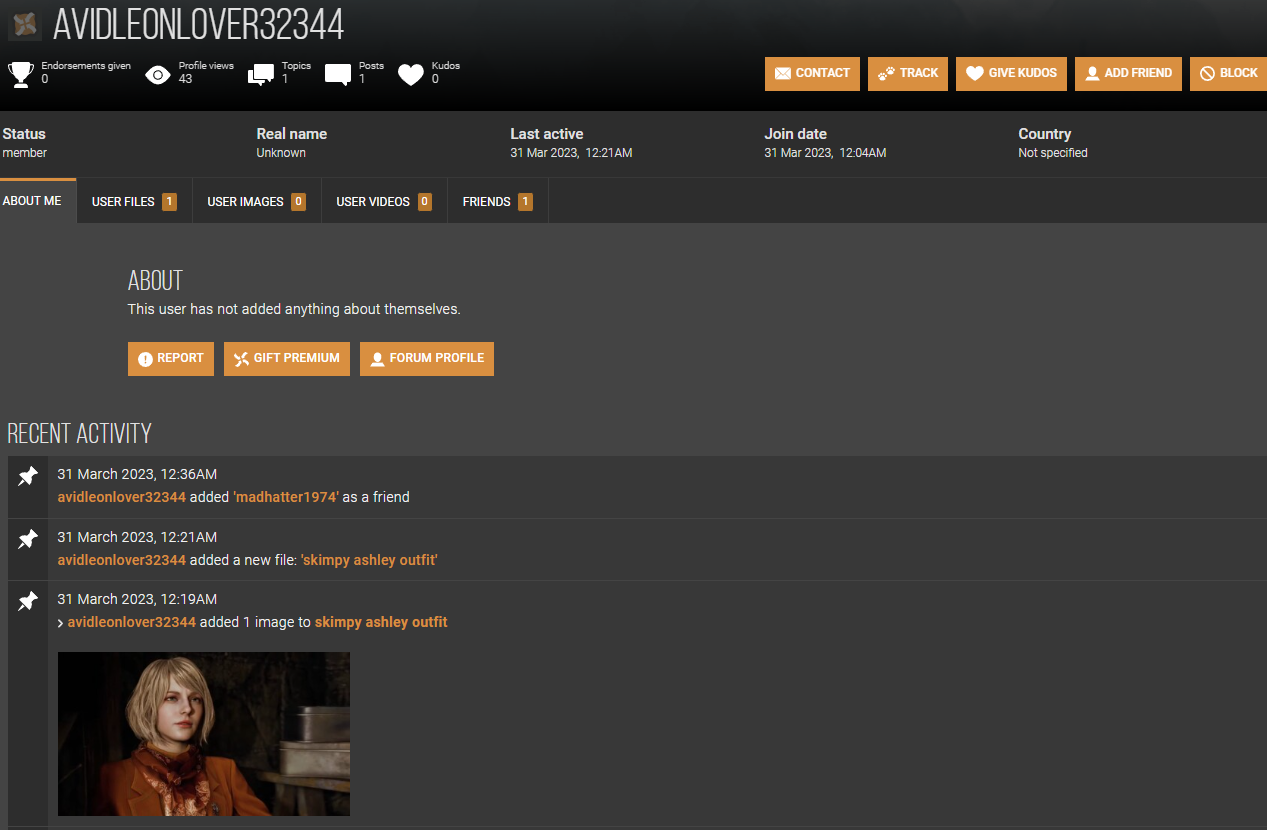The height and width of the screenshot is (830, 1267).
Task: Click the pin icon on 12:19AM activity
Action: pyautogui.click(x=28, y=601)
